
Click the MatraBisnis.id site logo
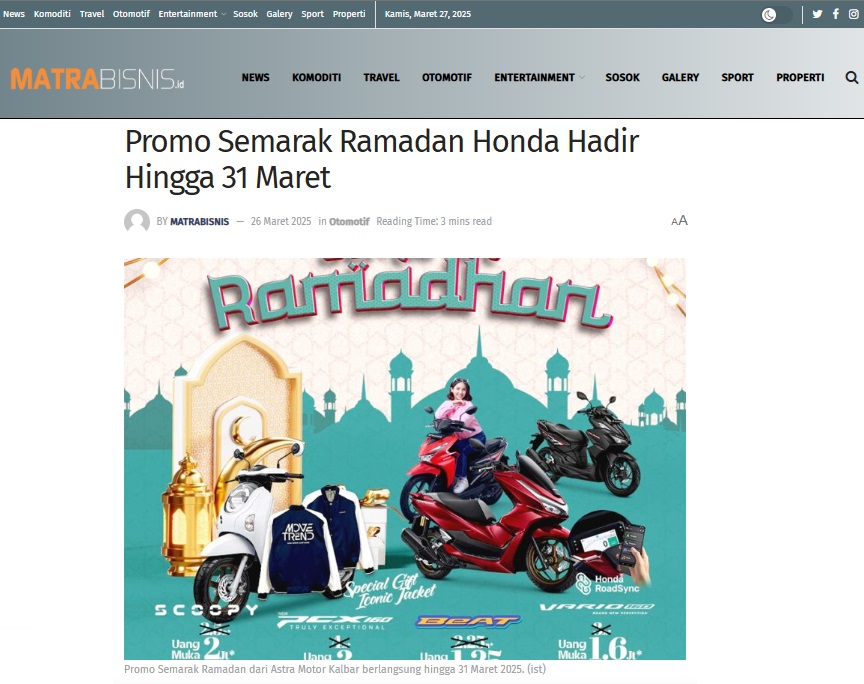coord(97,79)
